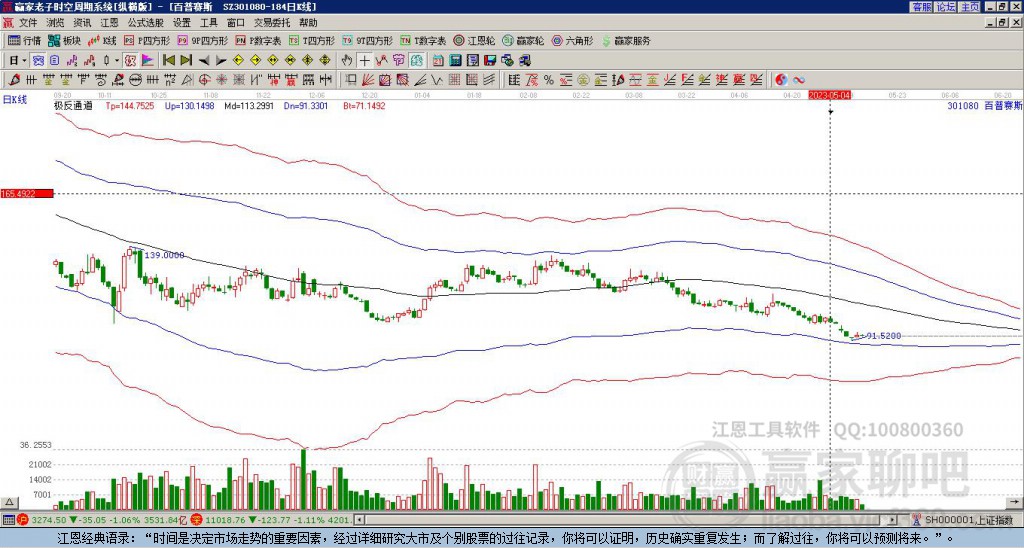Screen dimensions: 1024x548
Task: Open the 公式选股 menu
Action: pyautogui.click(x=146, y=23)
